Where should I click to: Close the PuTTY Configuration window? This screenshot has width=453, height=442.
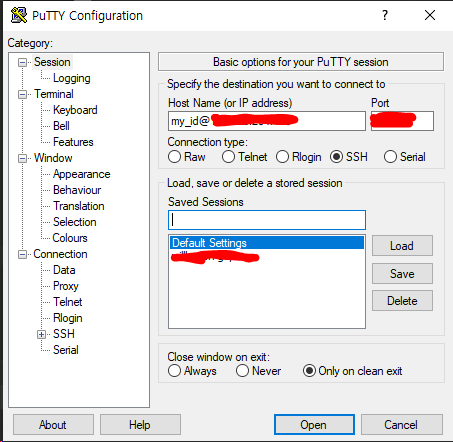[430, 15]
